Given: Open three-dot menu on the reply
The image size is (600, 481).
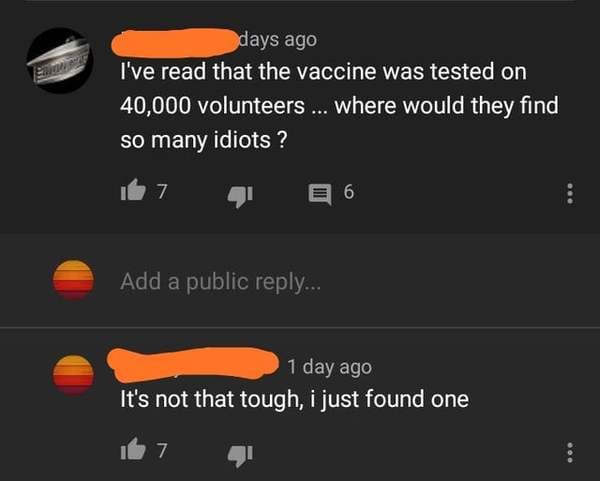Looking at the screenshot, I should (570, 453).
